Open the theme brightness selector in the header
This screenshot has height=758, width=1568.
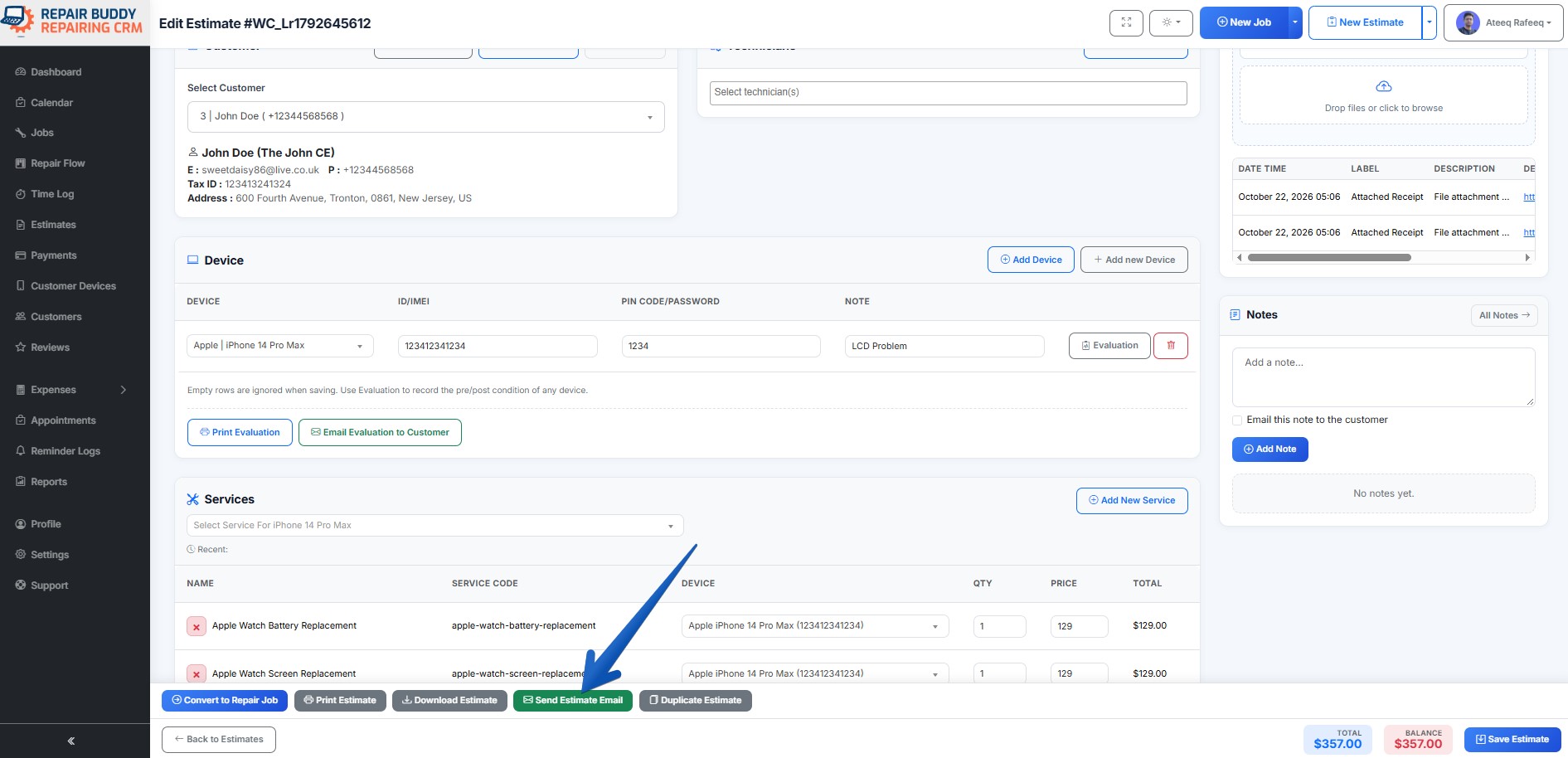(1171, 22)
